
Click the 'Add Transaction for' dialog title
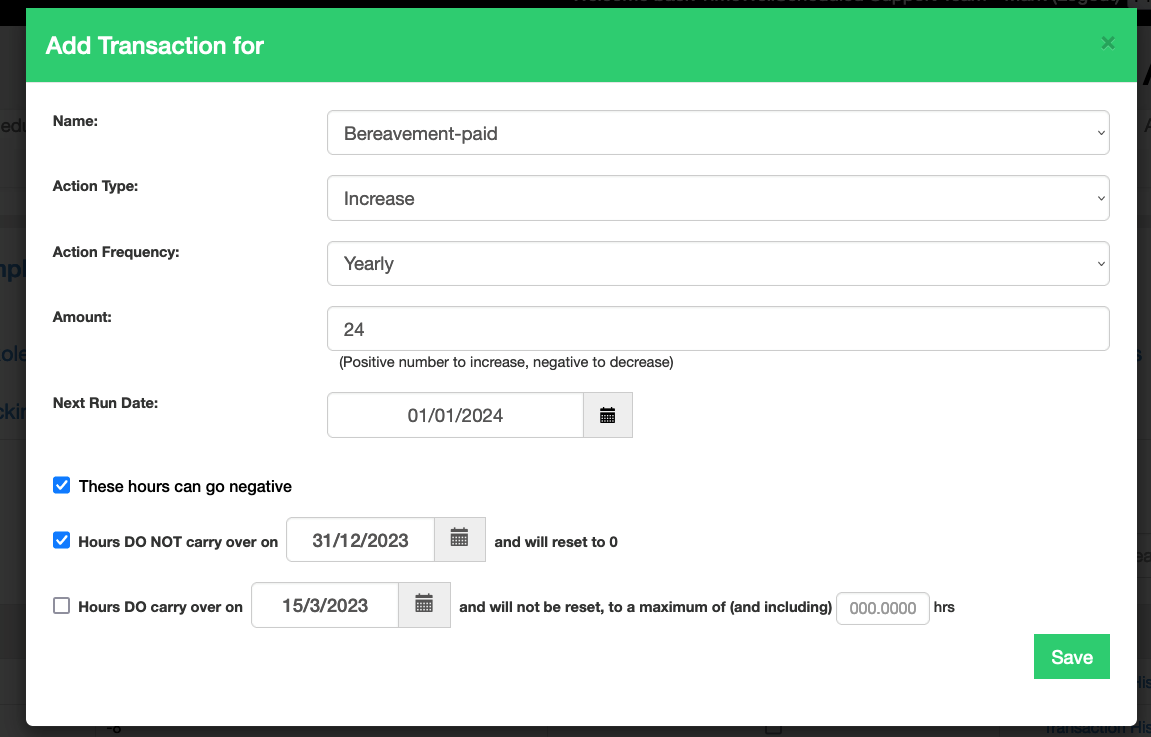(155, 46)
